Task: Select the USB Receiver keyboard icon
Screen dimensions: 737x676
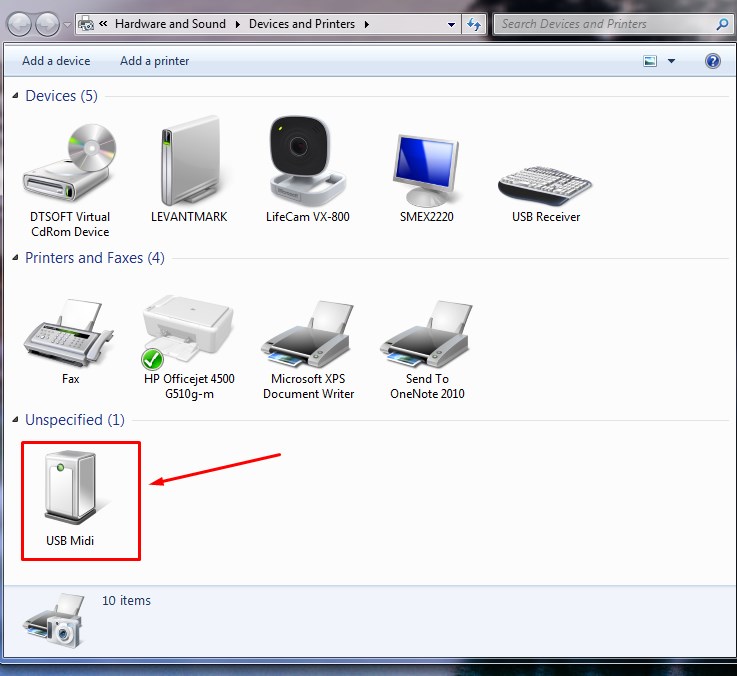Action: coord(545,185)
